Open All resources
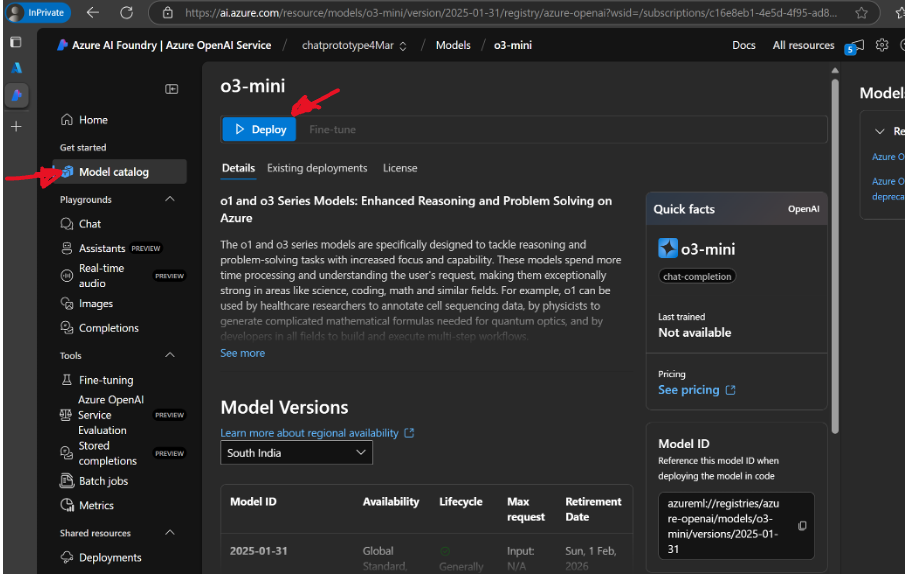Image resolution: width=906 pixels, height=574 pixels. click(803, 45)
